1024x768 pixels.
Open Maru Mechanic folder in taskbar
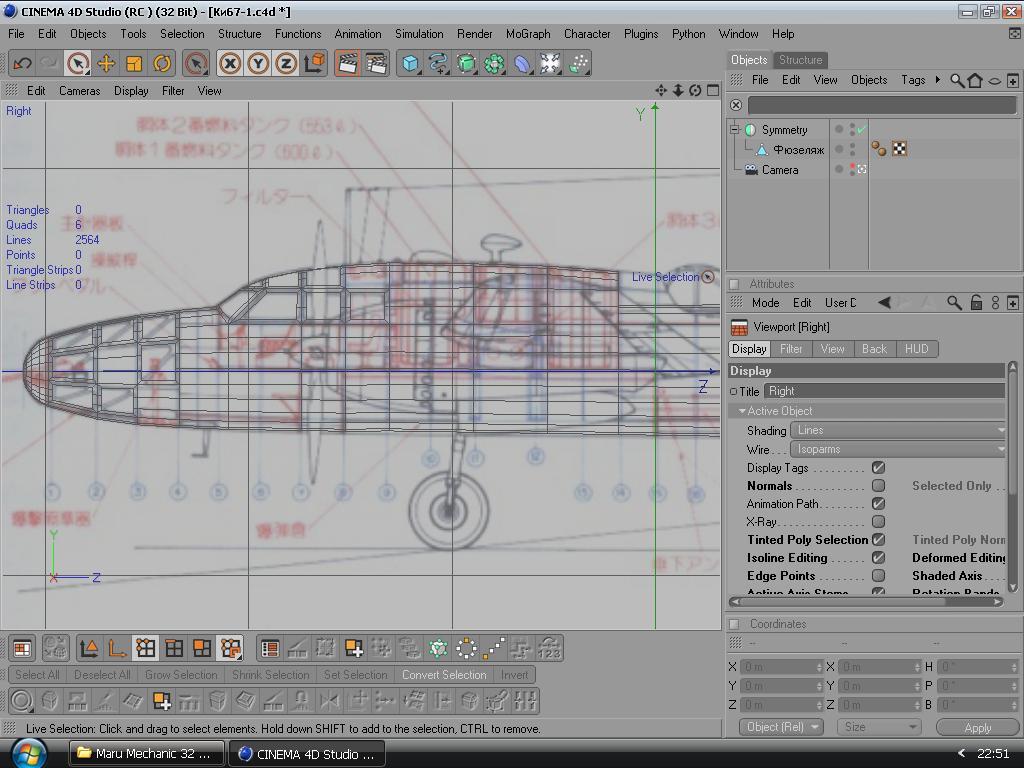147,754
